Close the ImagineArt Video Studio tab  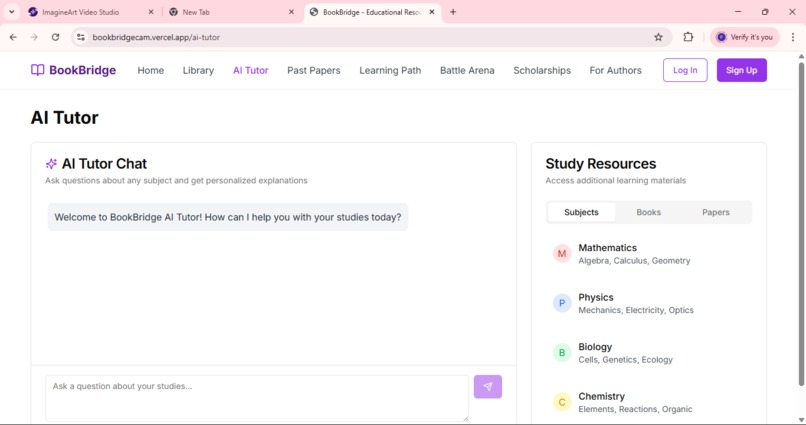tap(151, 12)
